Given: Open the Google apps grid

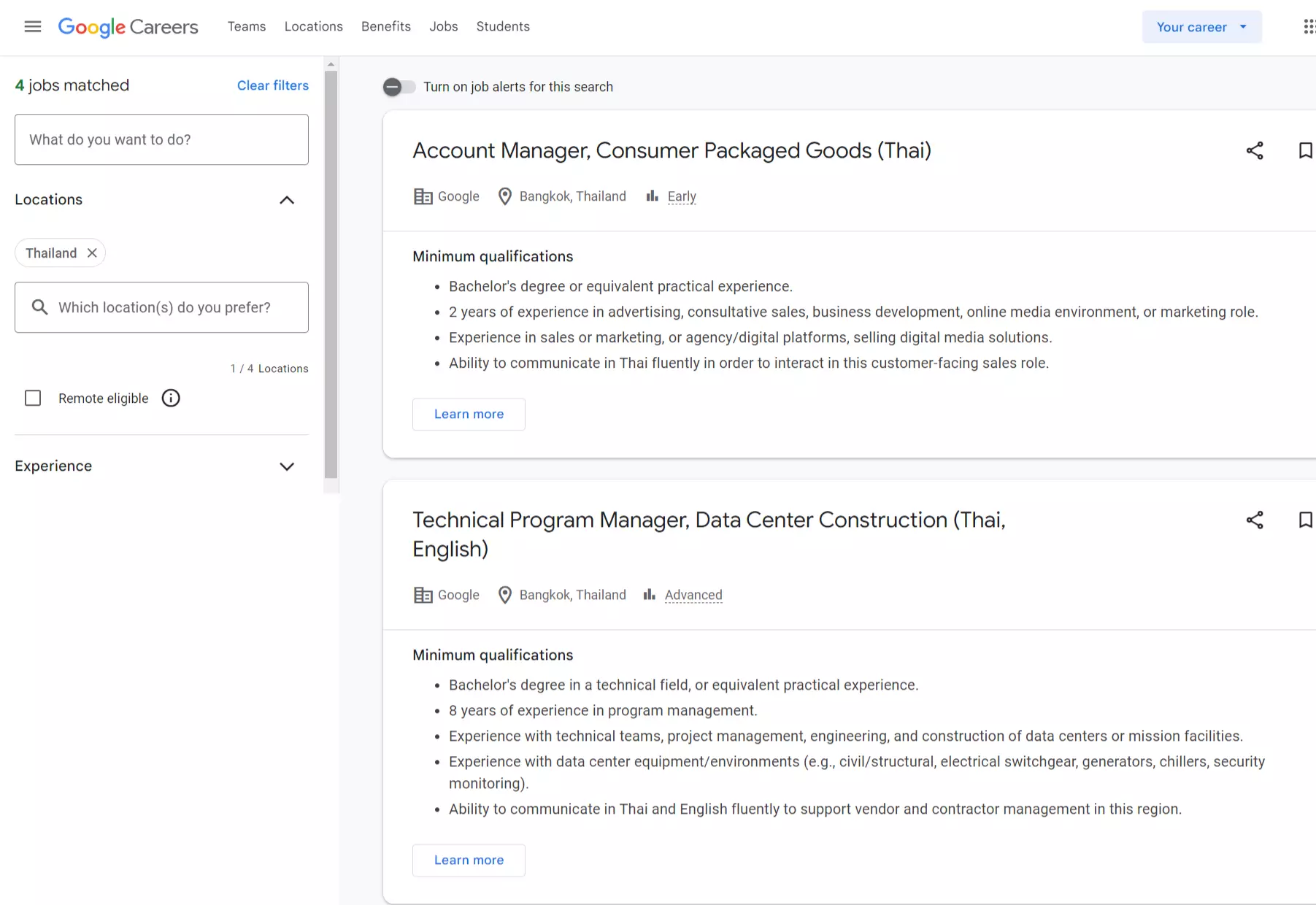Looking at the screenshot, I should tap(1309, 27).
